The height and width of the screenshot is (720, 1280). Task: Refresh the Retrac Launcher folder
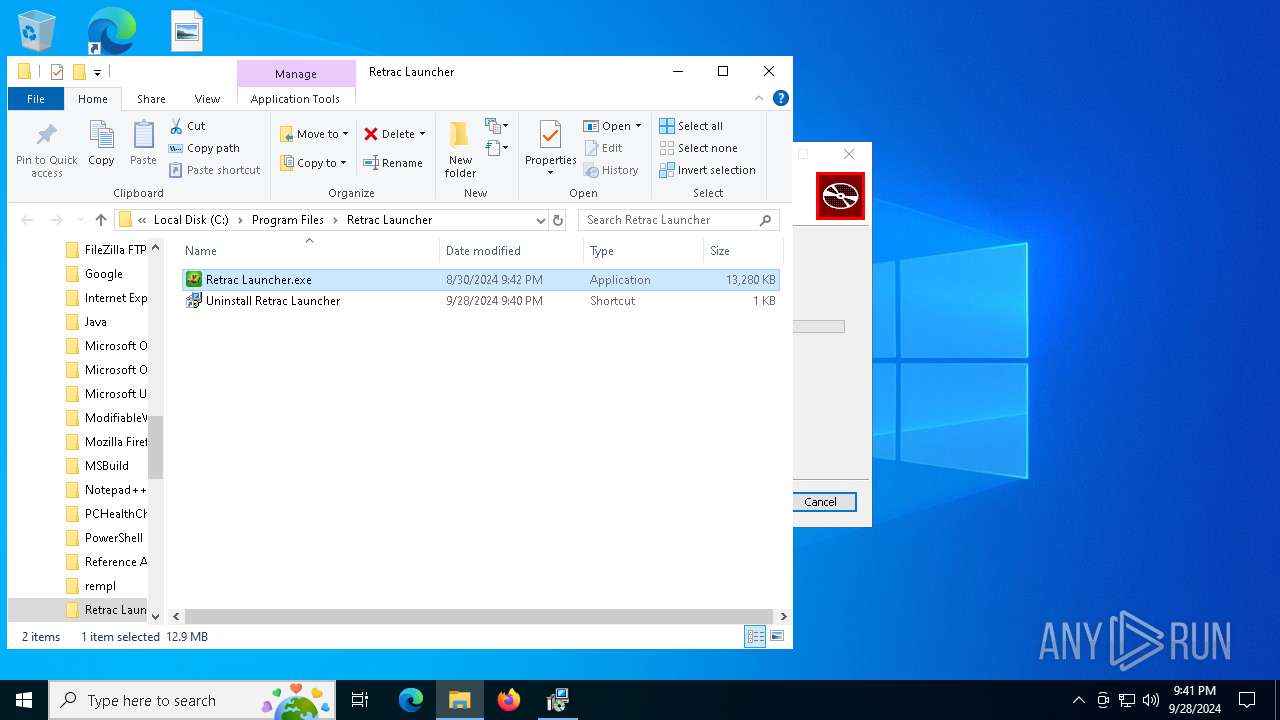[x=558, y=220]
